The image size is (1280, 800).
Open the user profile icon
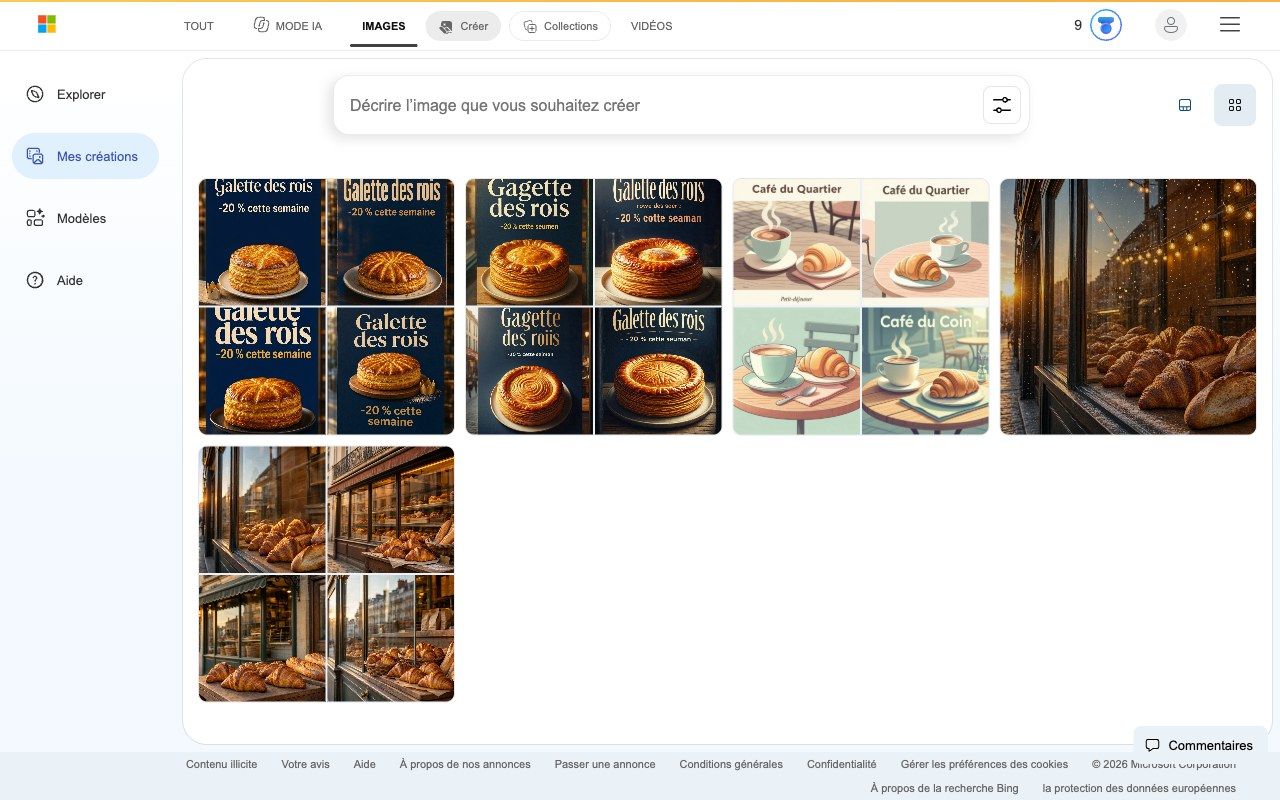click(x=1171, y=25)
